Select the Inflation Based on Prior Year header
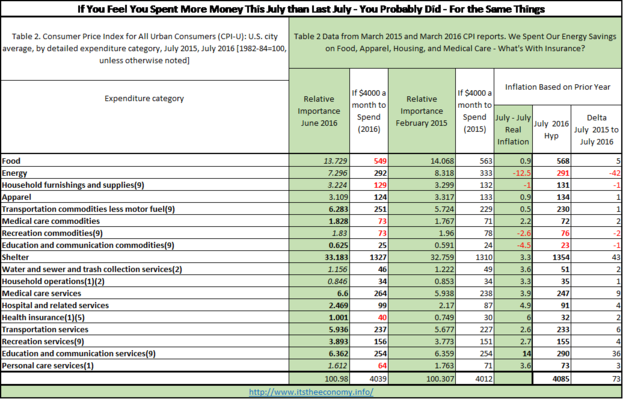This screenshot has width=623, height=399. (x=558, y=87)
